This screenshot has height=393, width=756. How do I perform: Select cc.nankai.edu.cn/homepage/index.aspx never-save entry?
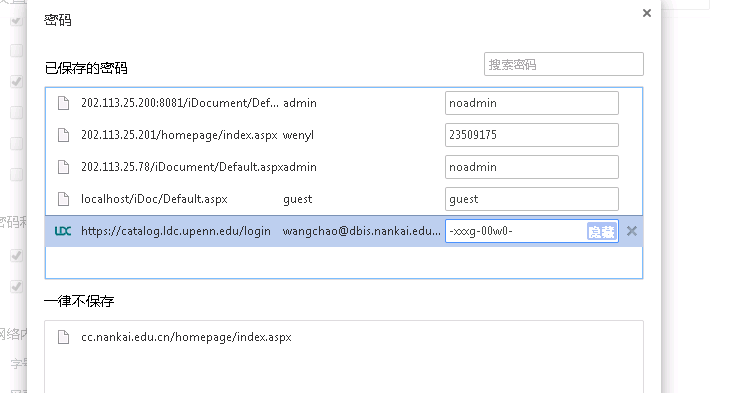click(186, 337)
